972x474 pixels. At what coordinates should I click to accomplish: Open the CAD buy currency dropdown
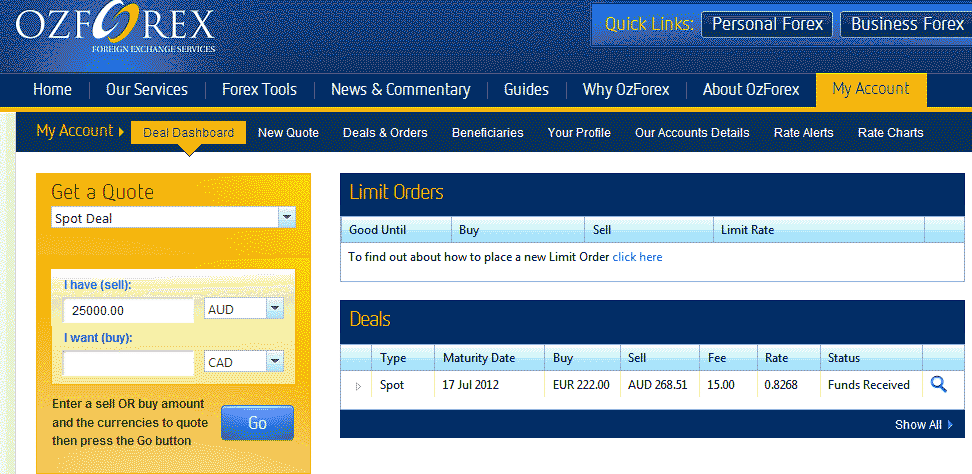point(244,362)
